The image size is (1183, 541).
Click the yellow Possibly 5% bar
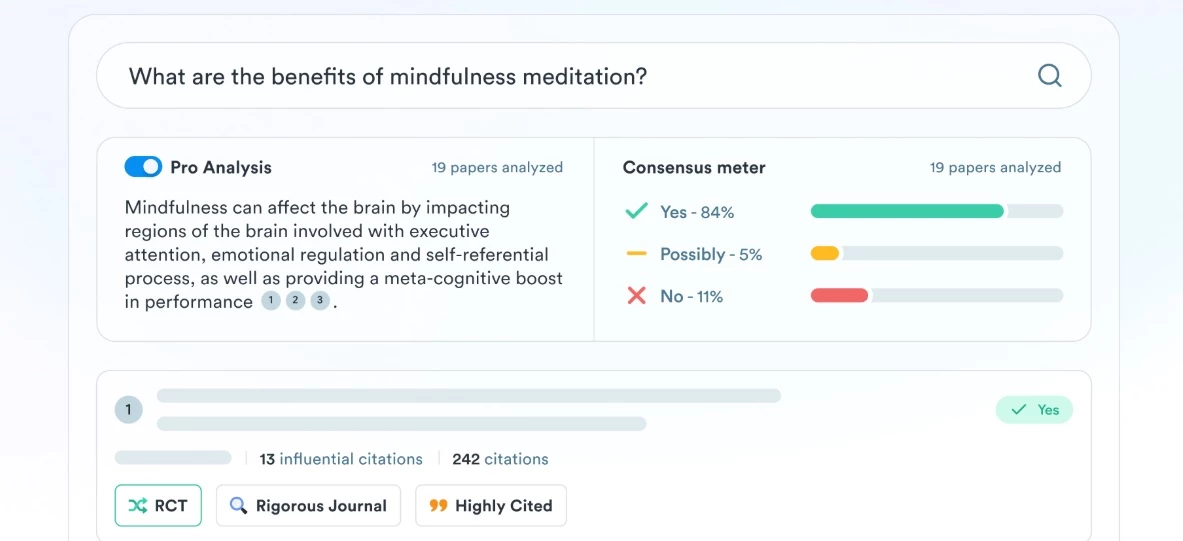pyautogui.click(x=937, y=254)
